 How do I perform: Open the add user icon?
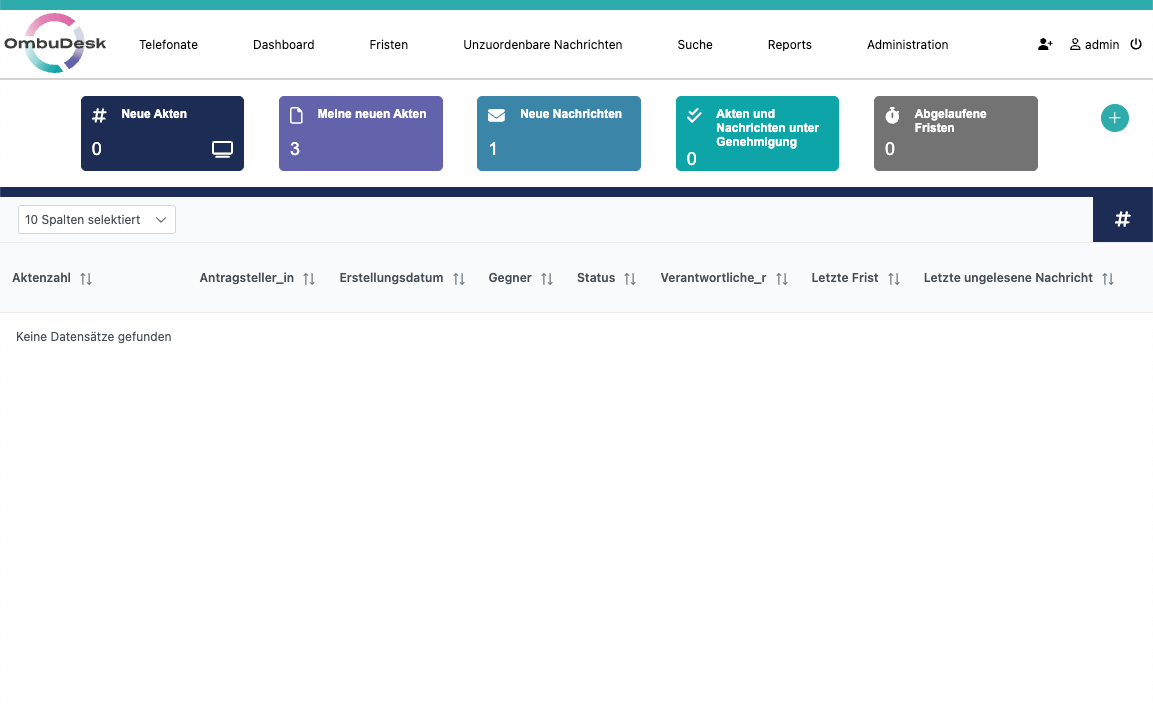click(1045, 45)
